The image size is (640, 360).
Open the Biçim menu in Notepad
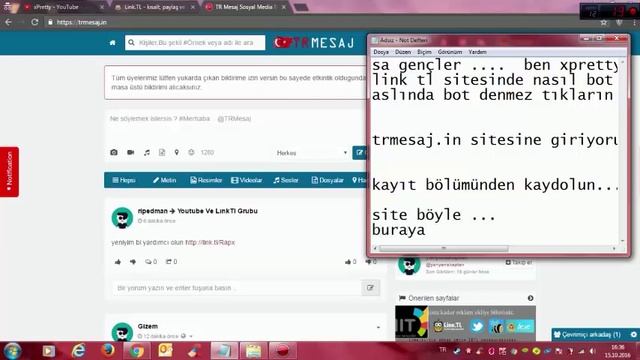point(424,52)
